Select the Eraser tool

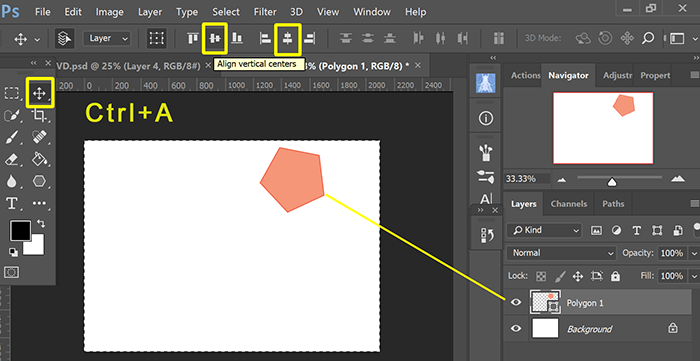[x=12, y=159]
